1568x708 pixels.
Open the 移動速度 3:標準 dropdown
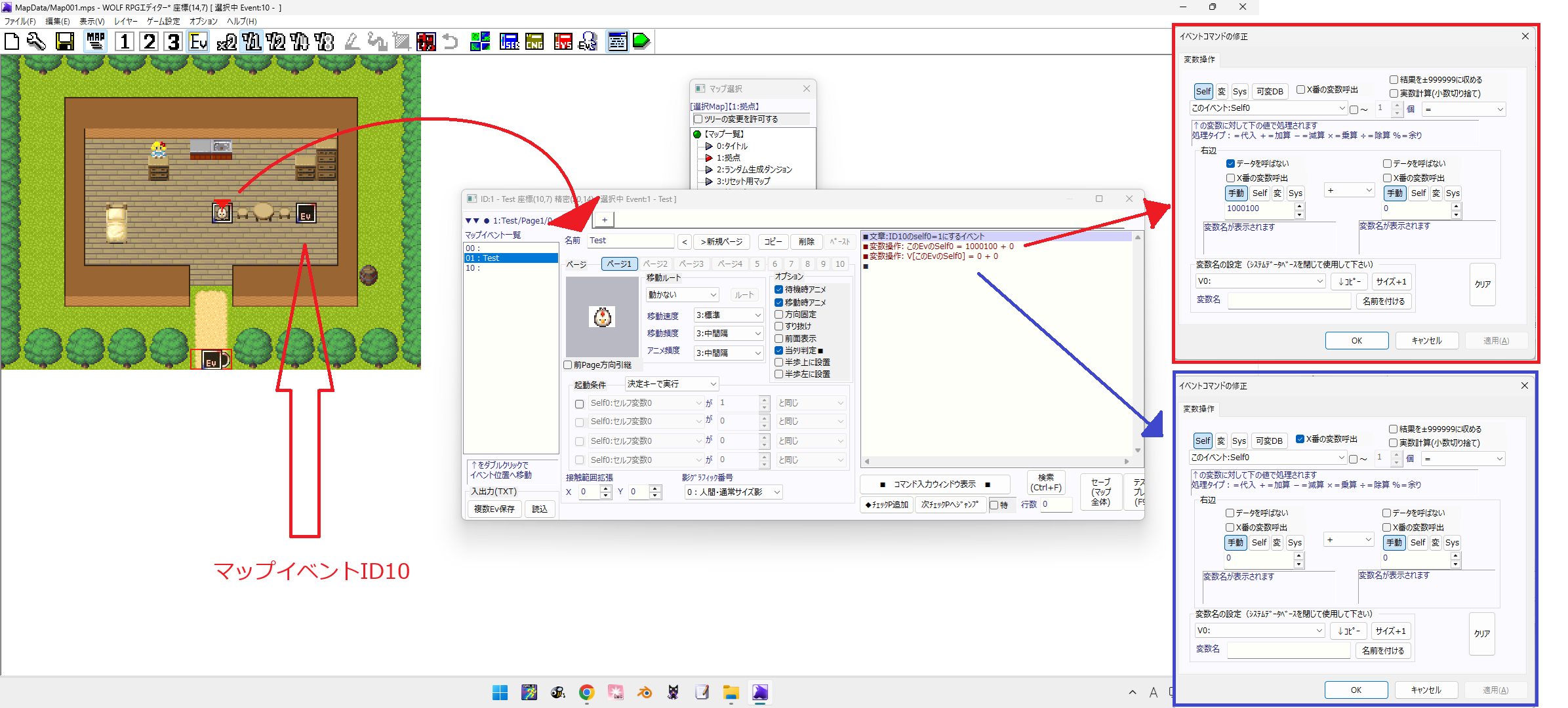(x=729, y=315)
